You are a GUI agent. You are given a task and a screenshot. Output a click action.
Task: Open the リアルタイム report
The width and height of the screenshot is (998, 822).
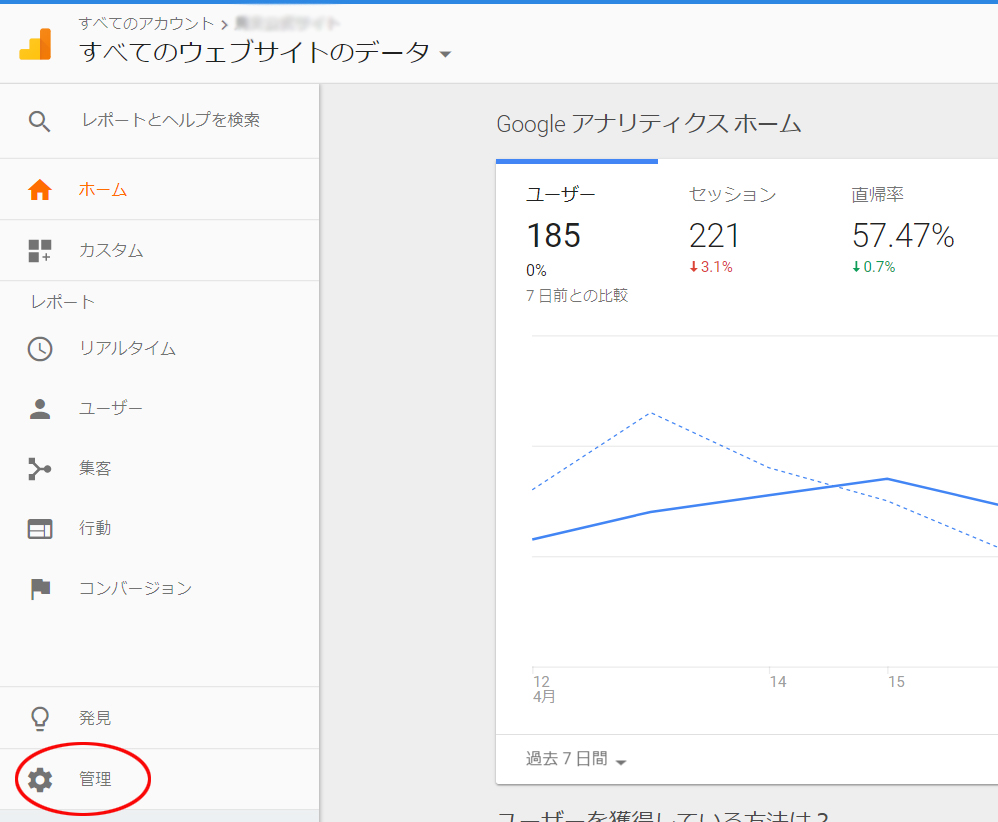pyautogui.click(x=159, y=349)
